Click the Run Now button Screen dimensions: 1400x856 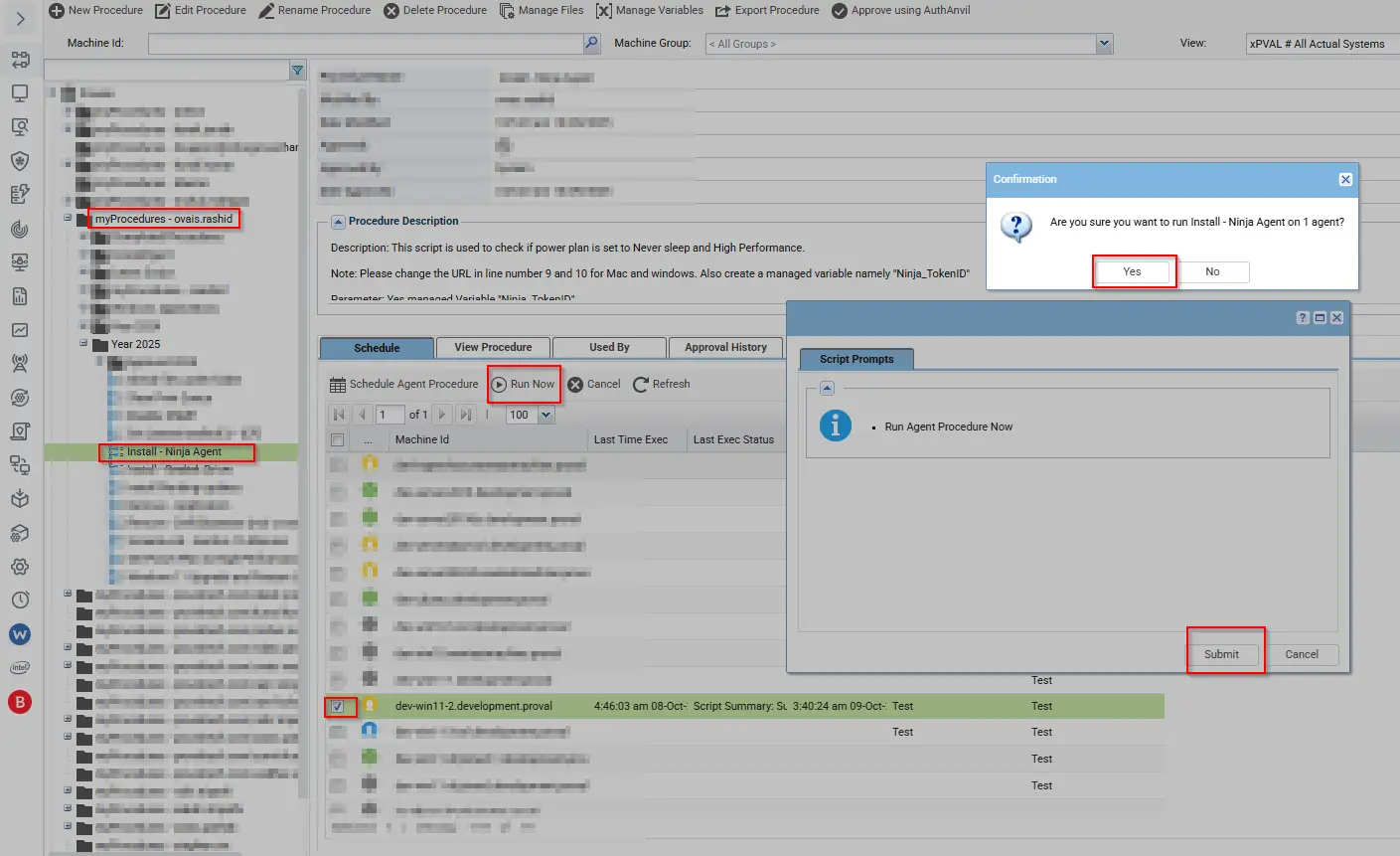[524, 384]
